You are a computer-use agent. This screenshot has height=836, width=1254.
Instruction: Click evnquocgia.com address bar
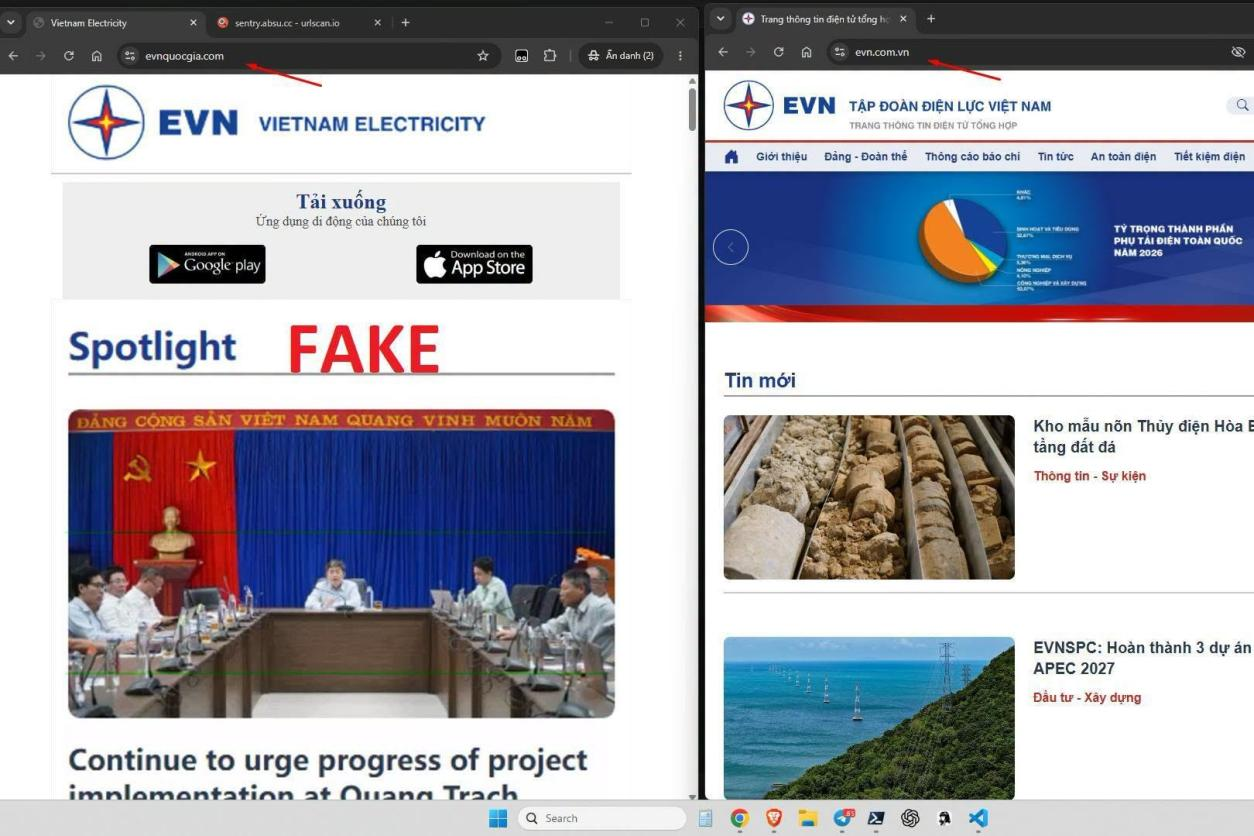coord(307,56)
